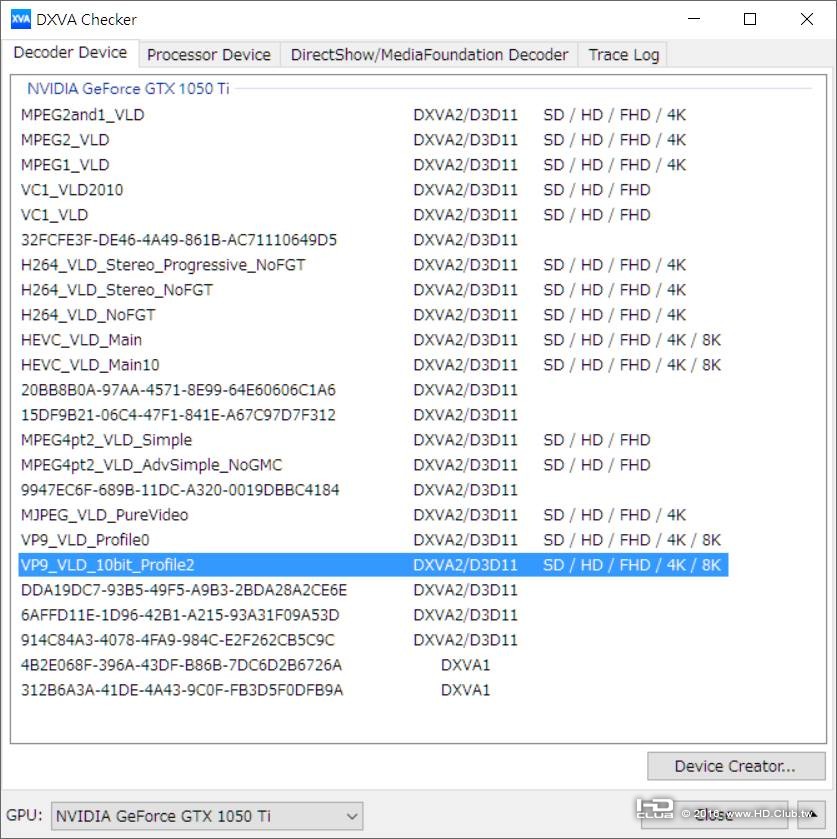Maximize the DXVA Checker window
This screenshot has height=839, width=837.
point(750,19)
